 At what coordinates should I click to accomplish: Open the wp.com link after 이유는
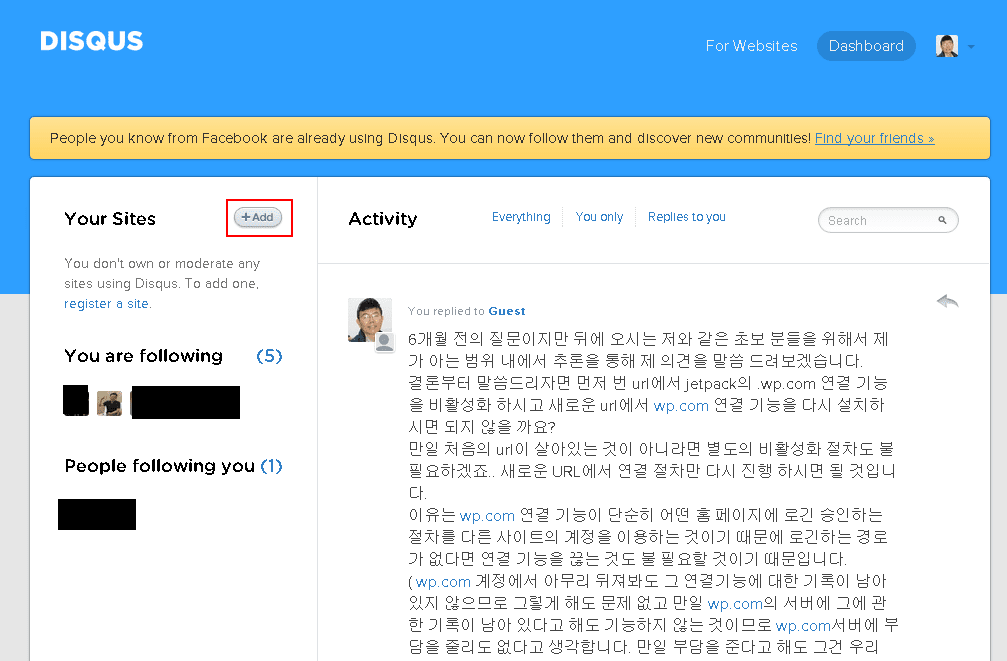[487, 516]
